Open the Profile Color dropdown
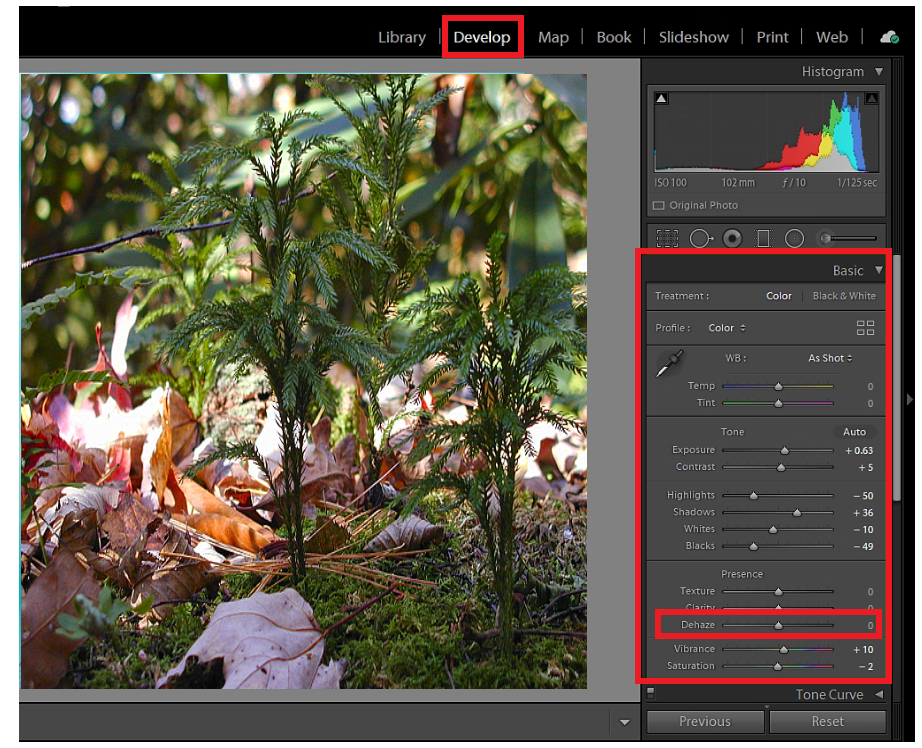This screenshot has width=922, height=748. click(x=727, y=328)
